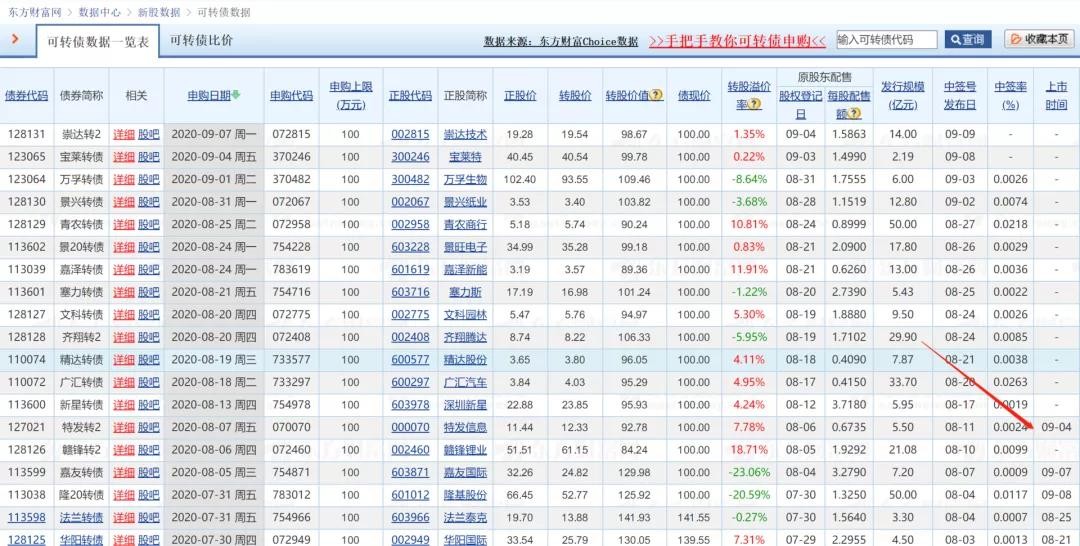Go to 数据中心 in the breadcrumb
The image size is (1080, 546).
click(x=99, y=12)
